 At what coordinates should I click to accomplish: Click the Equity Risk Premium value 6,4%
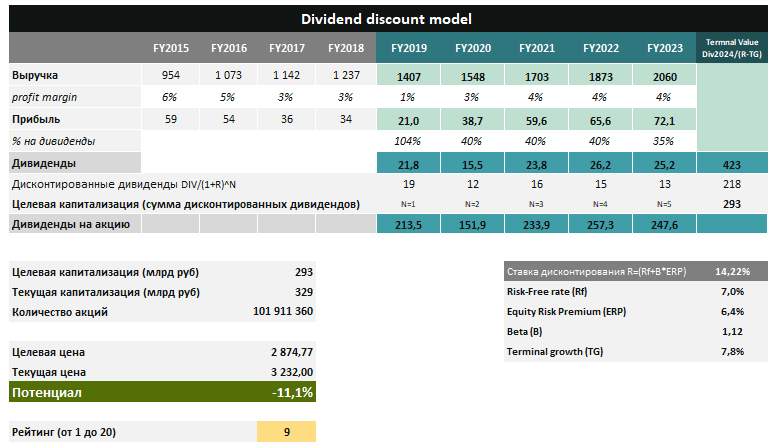(x=731, y=311)
